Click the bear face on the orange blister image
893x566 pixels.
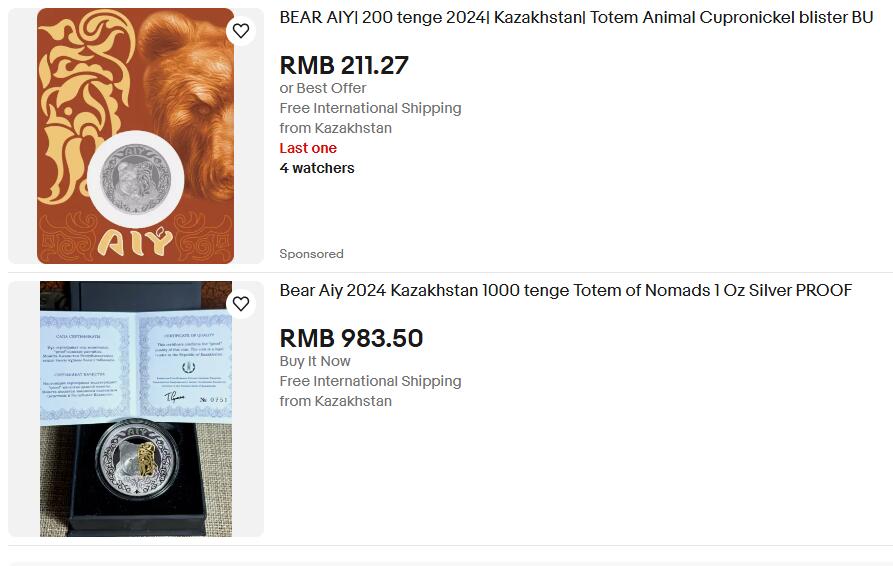pos(188,97)
